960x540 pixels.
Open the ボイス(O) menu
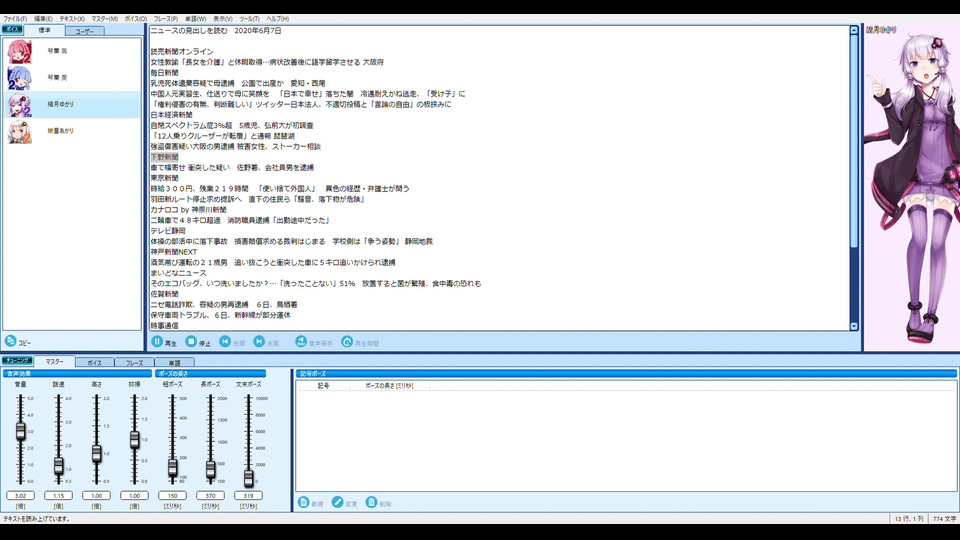pyautogui.click(x=136, y=19)
